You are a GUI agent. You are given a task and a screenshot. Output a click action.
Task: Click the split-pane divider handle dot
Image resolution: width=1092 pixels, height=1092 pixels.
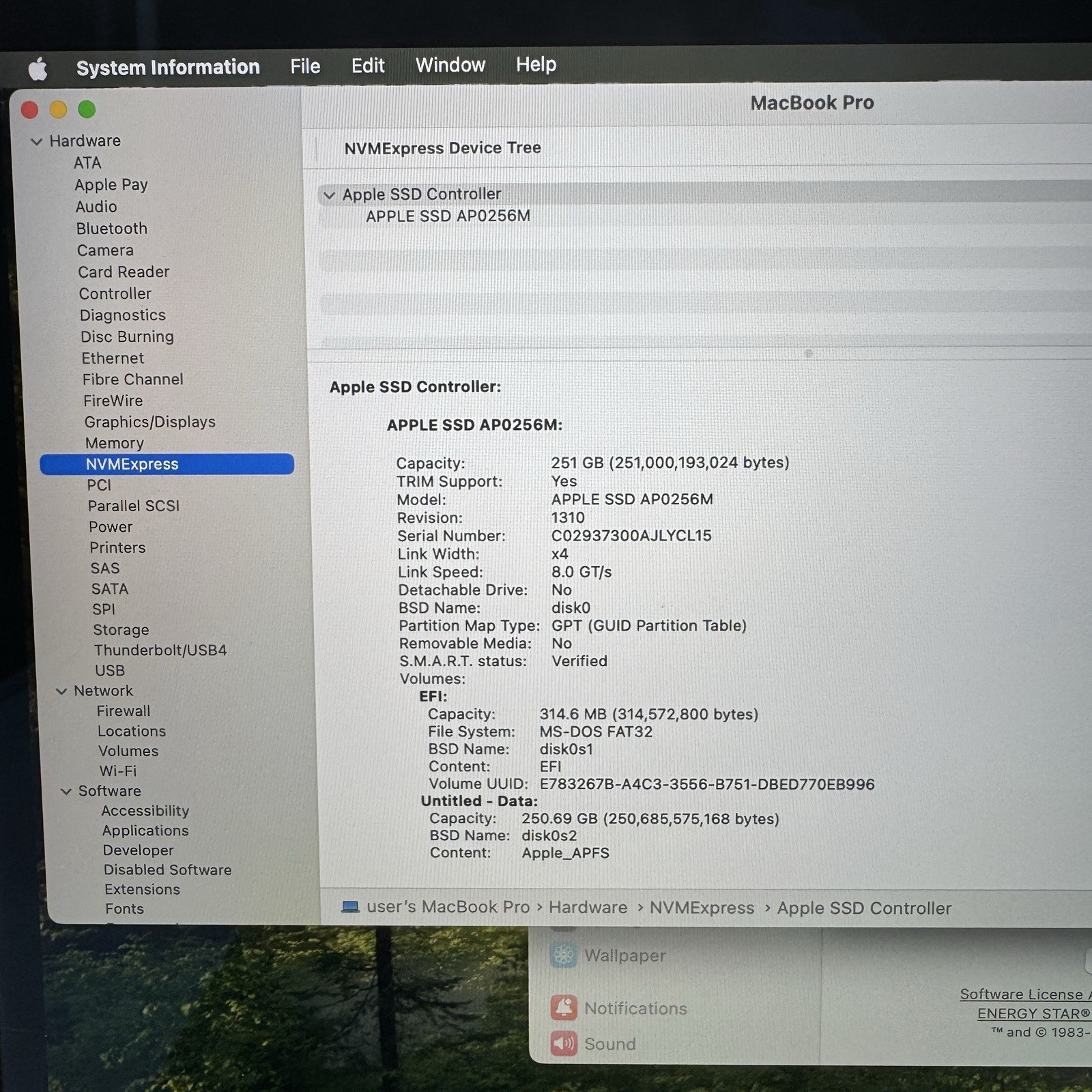(x=809, y=354)
